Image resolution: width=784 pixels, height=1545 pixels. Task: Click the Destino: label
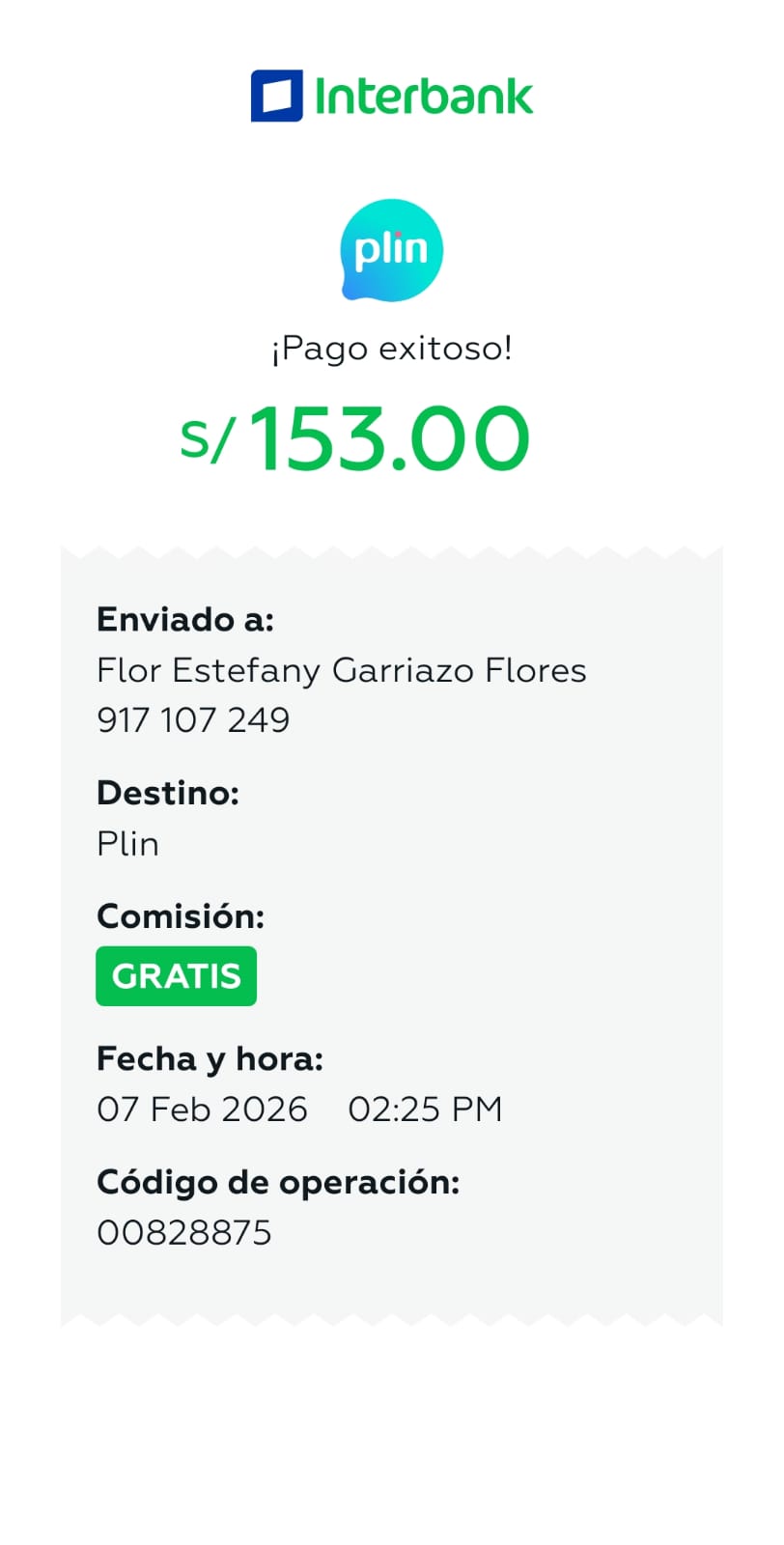tap(168, 793)
